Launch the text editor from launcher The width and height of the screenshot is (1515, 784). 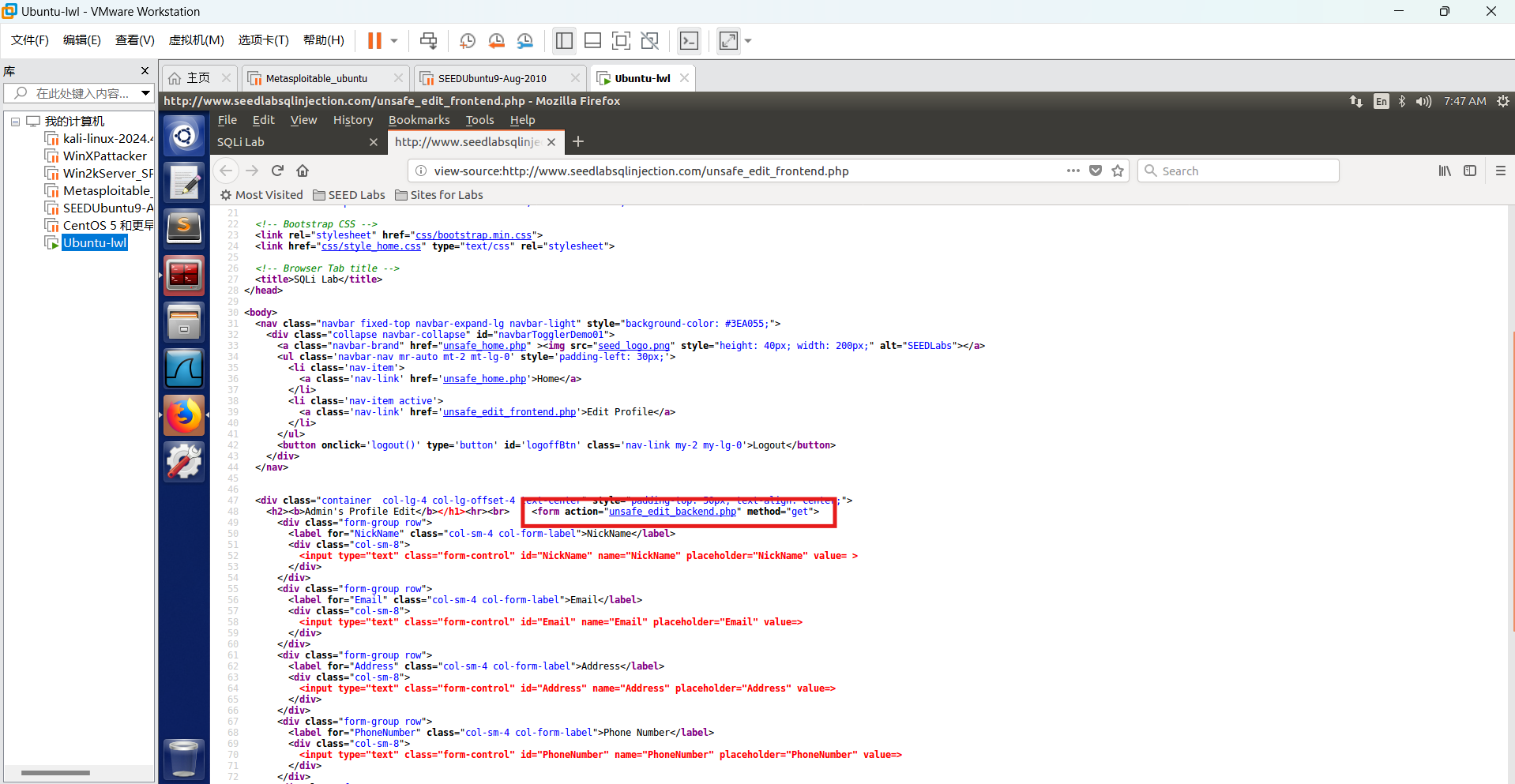pyautogui.click(x=184, y=182)
